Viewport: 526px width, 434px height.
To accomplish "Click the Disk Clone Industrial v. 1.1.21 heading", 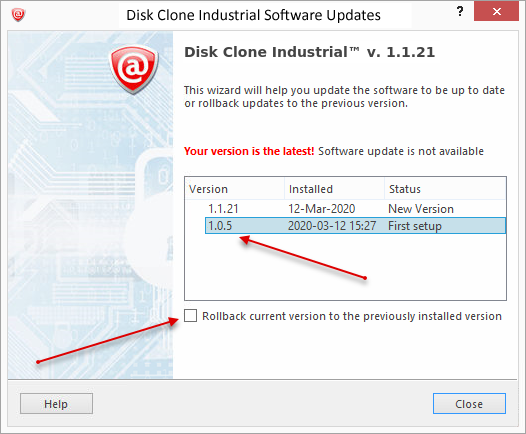I will pyautogui.click(x=309, y=52).
